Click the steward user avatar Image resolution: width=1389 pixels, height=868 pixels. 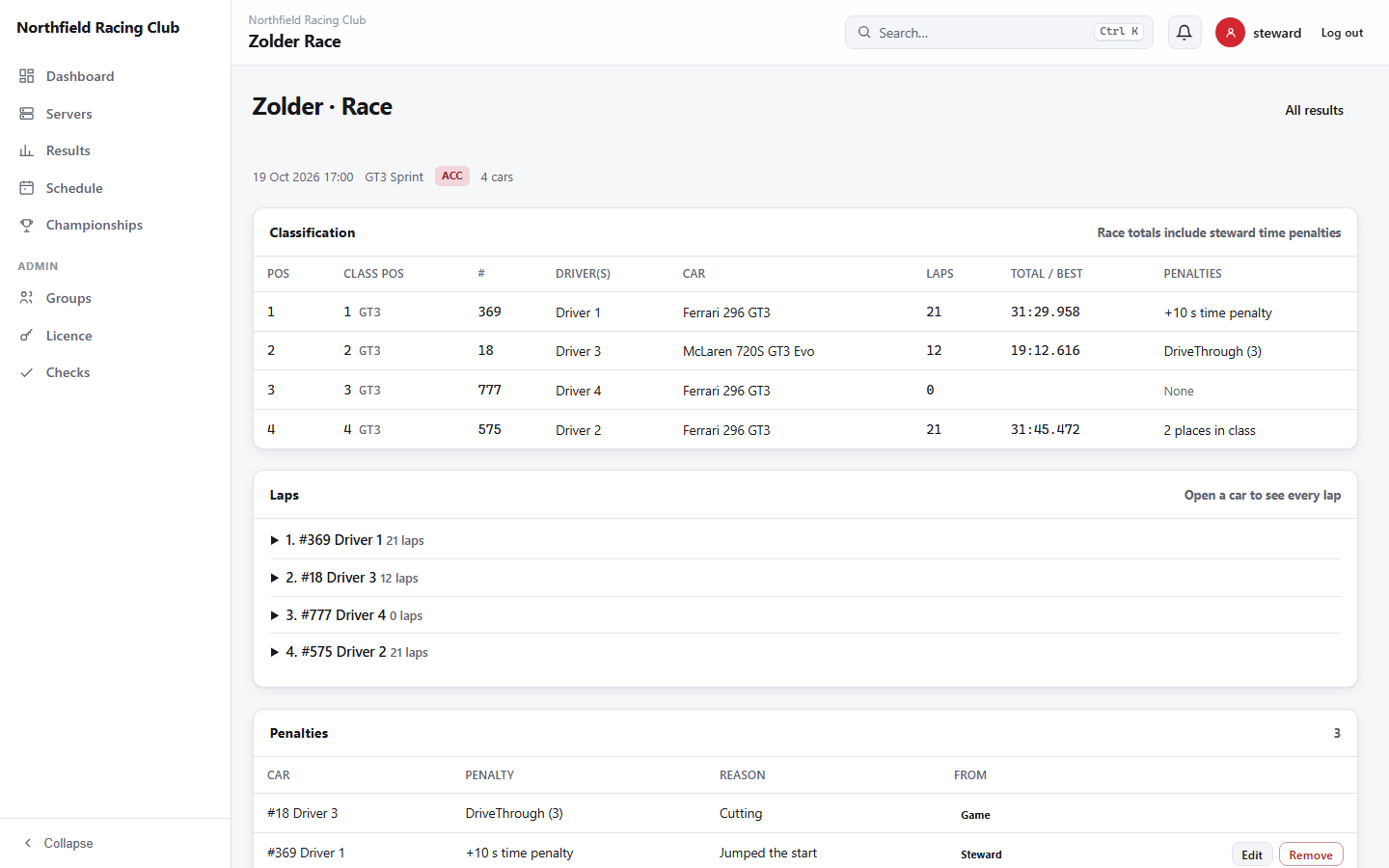(1230, 33)
